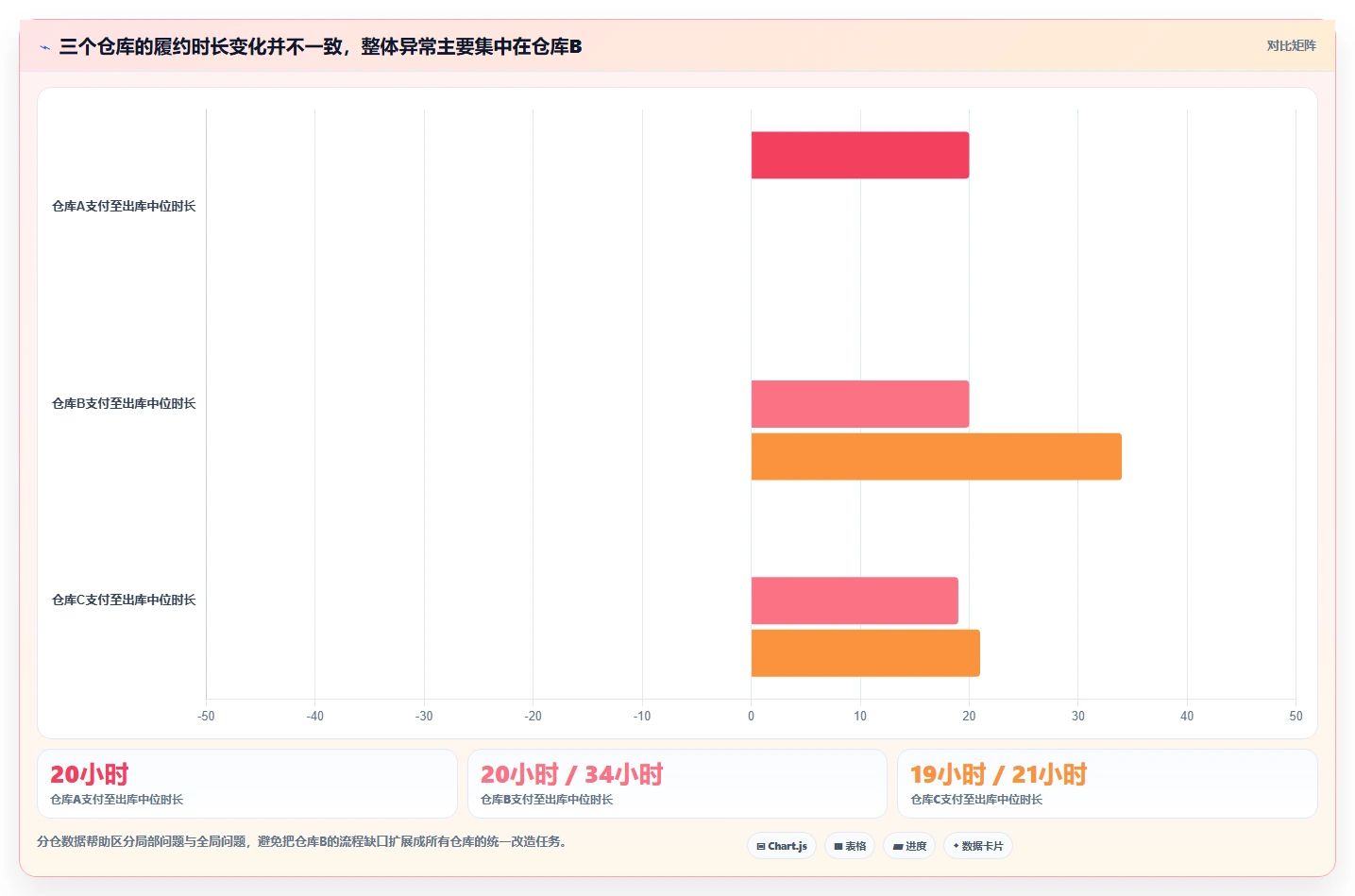Click the pink bar for 仓库C
Screen dimensions: 1355x896
click(x=855, y=600)
